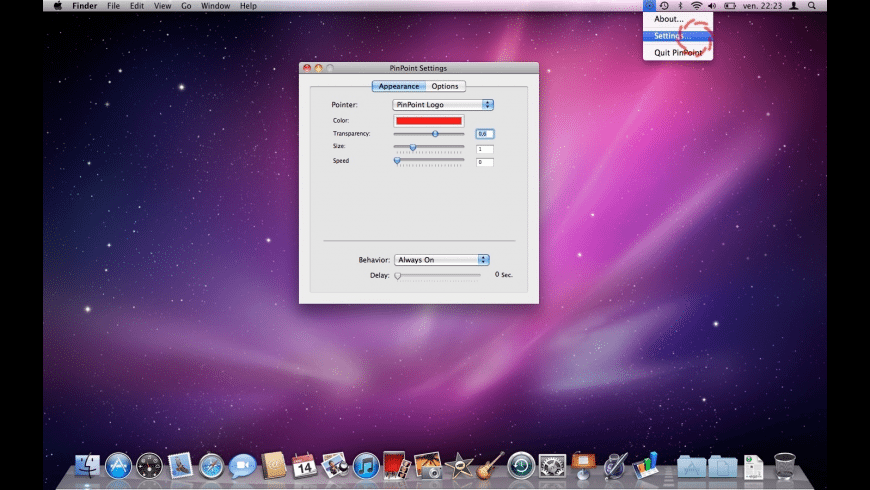Minimize the PinPoint Settings window
This screenshot has width=870, height=490.
[x=318, y=68]
